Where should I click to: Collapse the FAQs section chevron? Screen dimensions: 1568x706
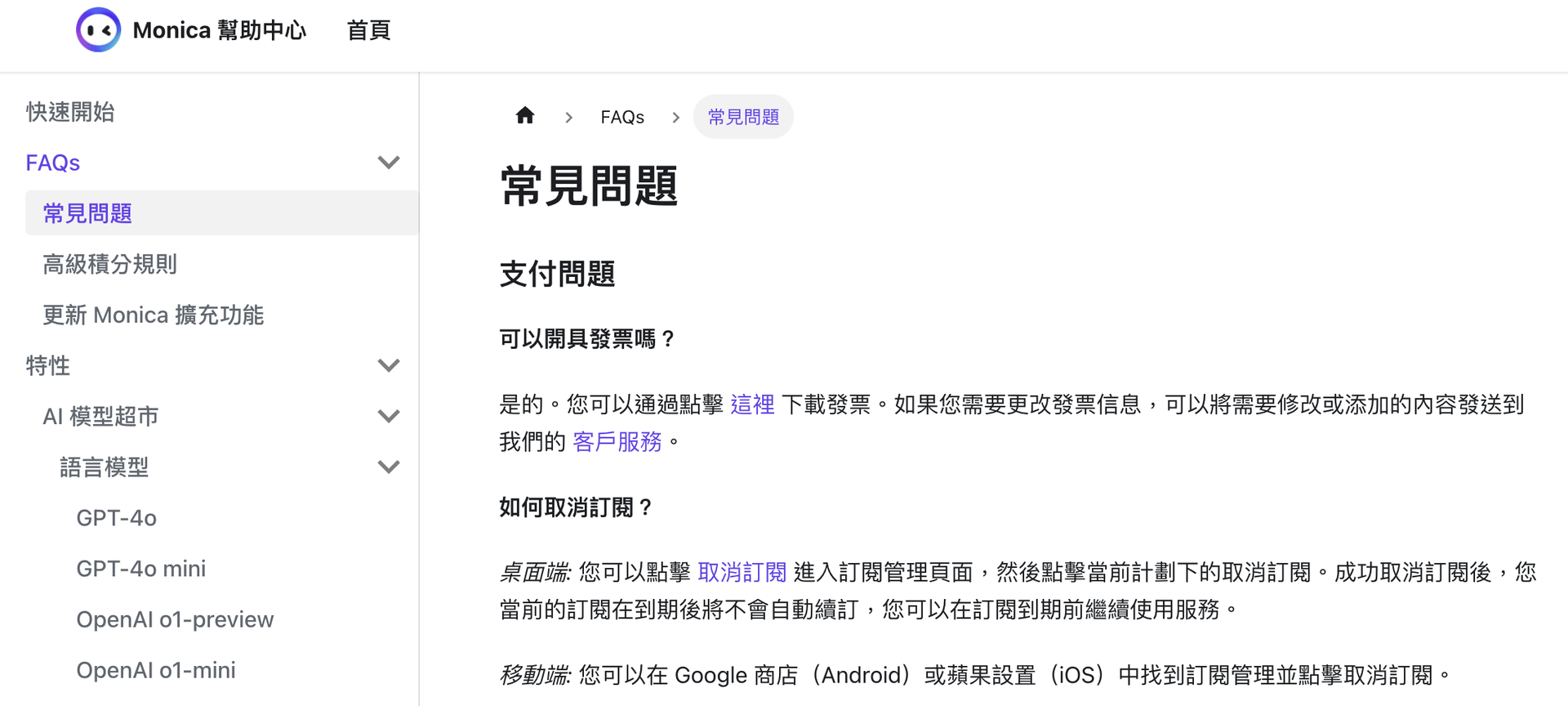pos(389,163)
